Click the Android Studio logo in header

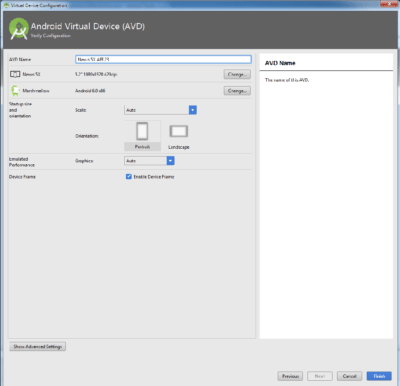tap(19, 29)
